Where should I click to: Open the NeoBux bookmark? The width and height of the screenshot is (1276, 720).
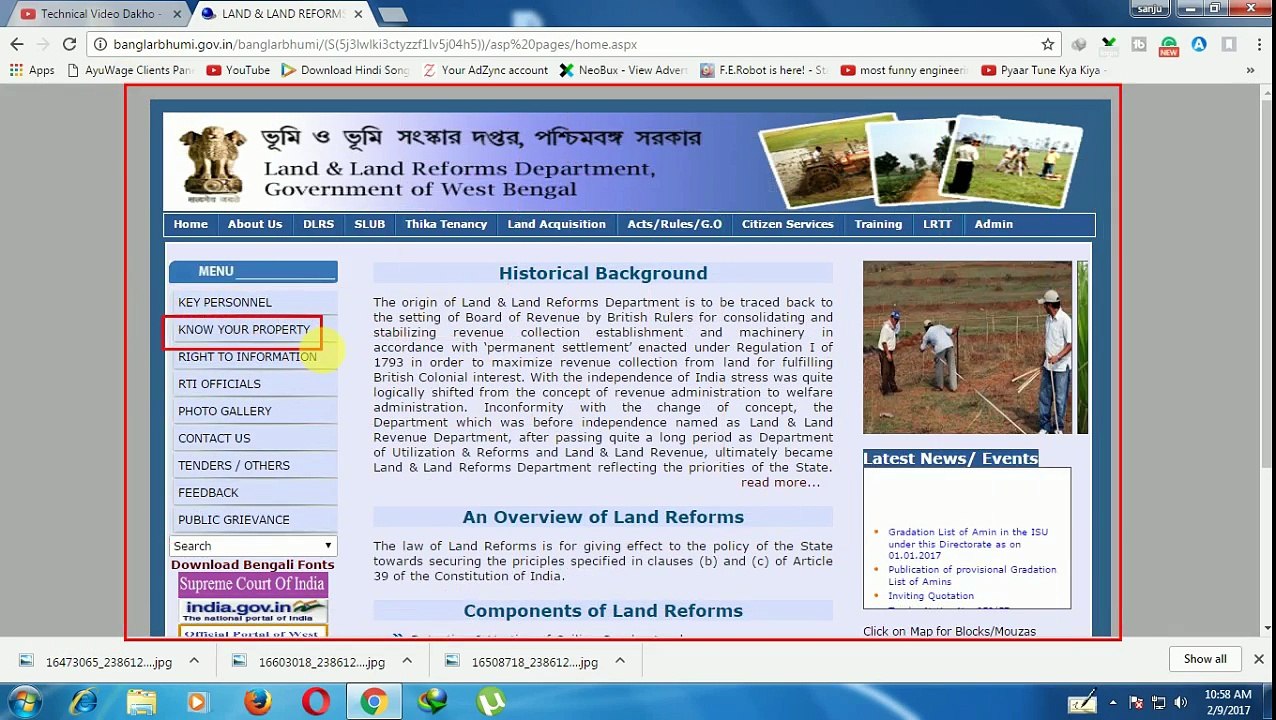click(x=623, y=70)
